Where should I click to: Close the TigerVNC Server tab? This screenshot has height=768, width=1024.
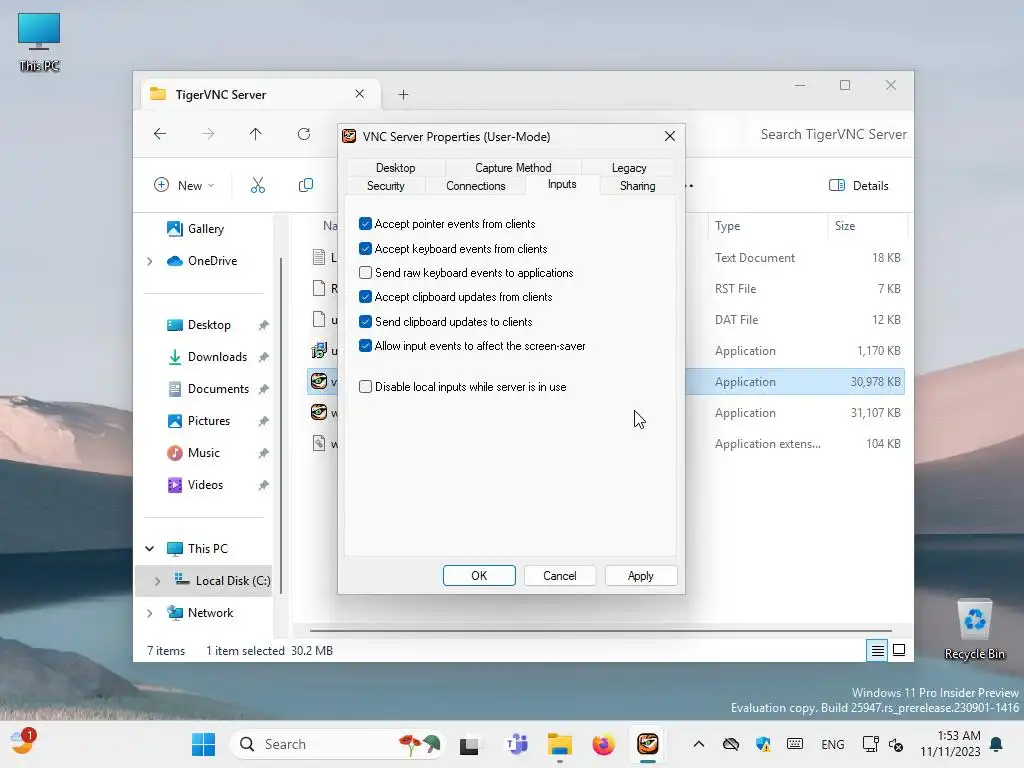pyautogui.click(x=359, y=94)
